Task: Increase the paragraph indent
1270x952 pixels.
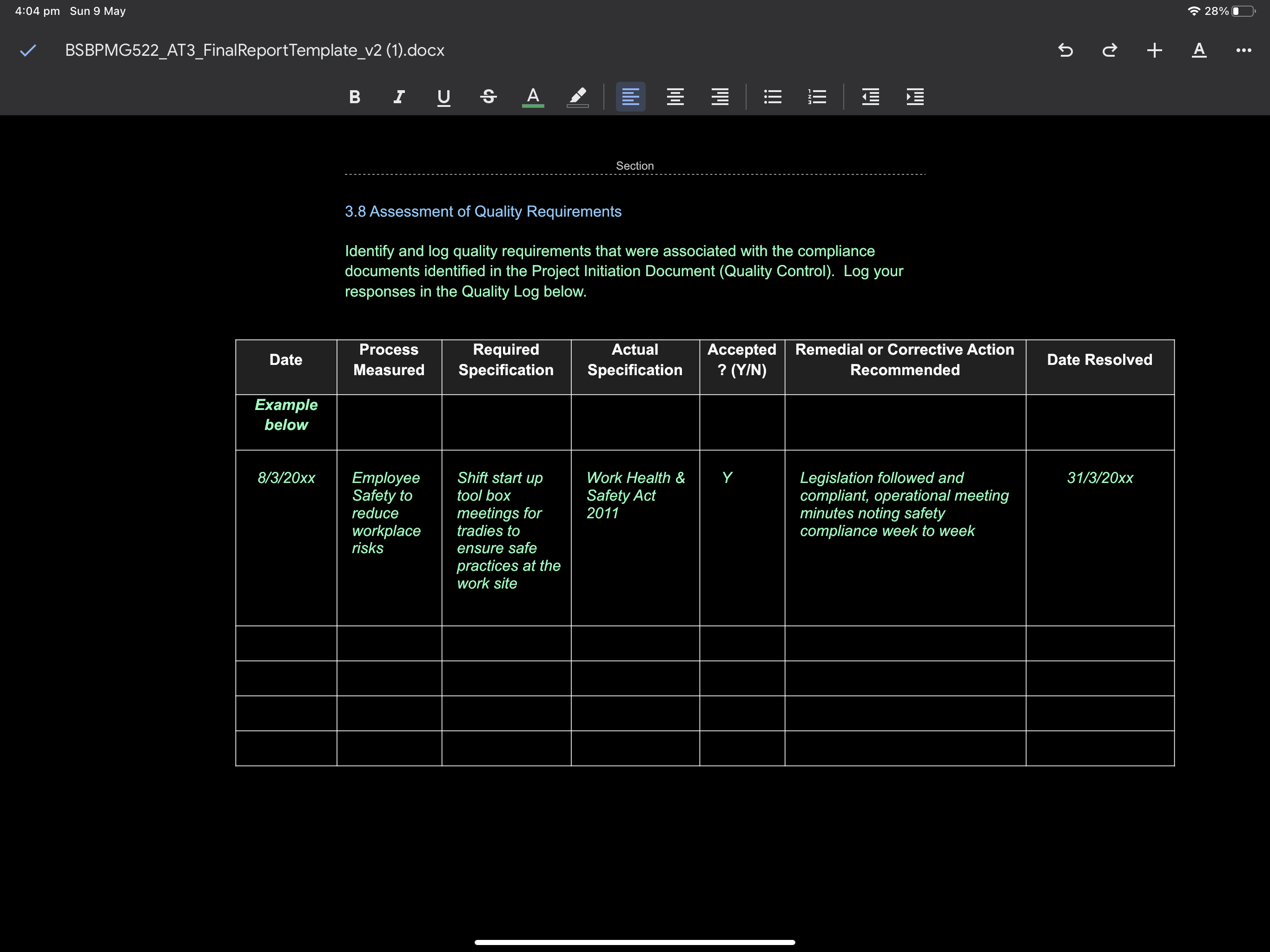Action: point(915,97)
